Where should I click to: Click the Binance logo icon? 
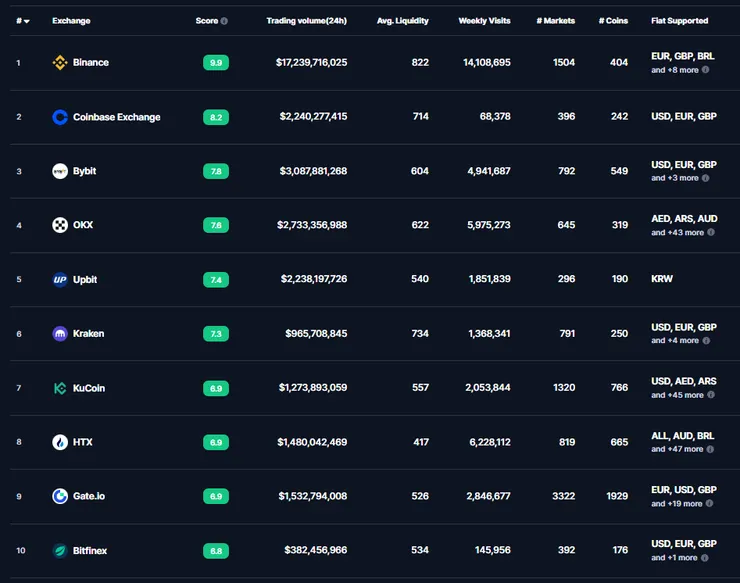[x=60, y=62]
